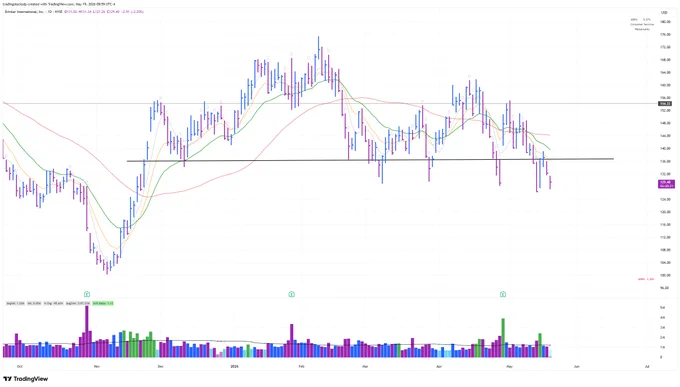The image size is (680, 387).
Task: Click the Mar label on time axis
Action: click(x=365, y=367)
